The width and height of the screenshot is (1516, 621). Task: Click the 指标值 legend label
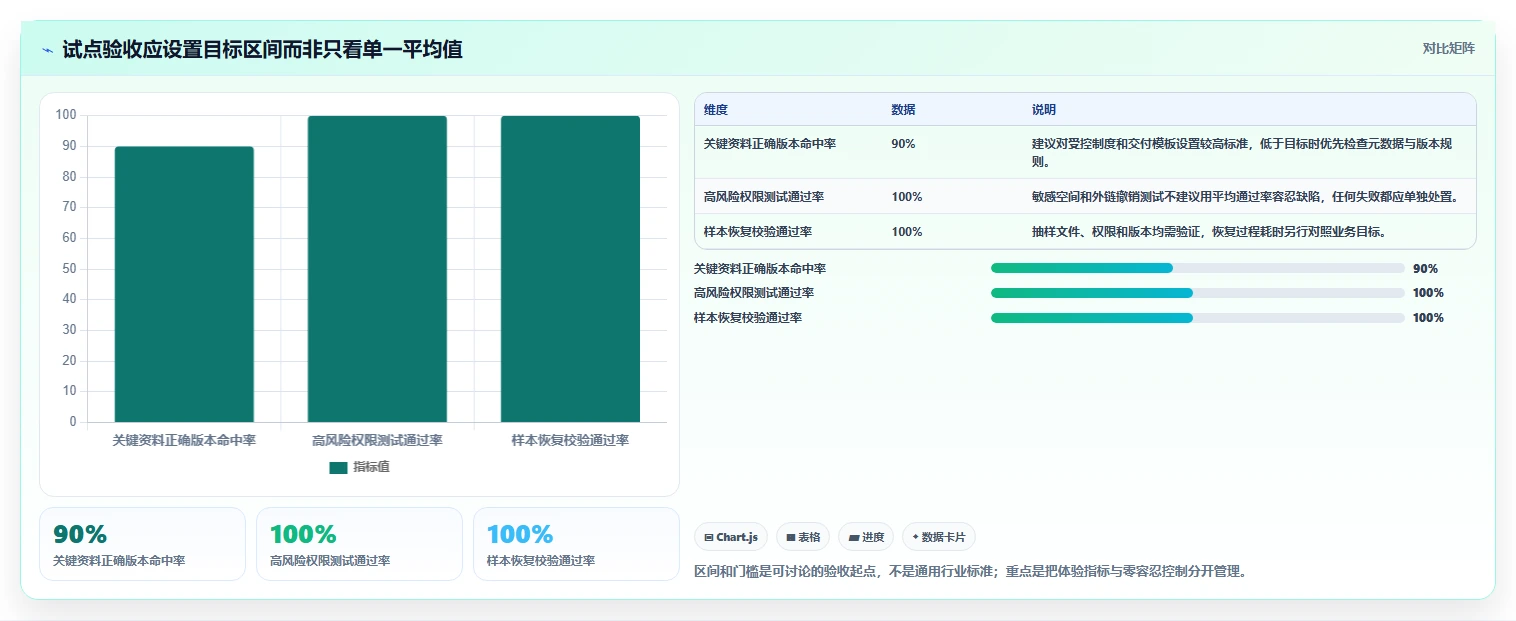click(x=371, y=467)
